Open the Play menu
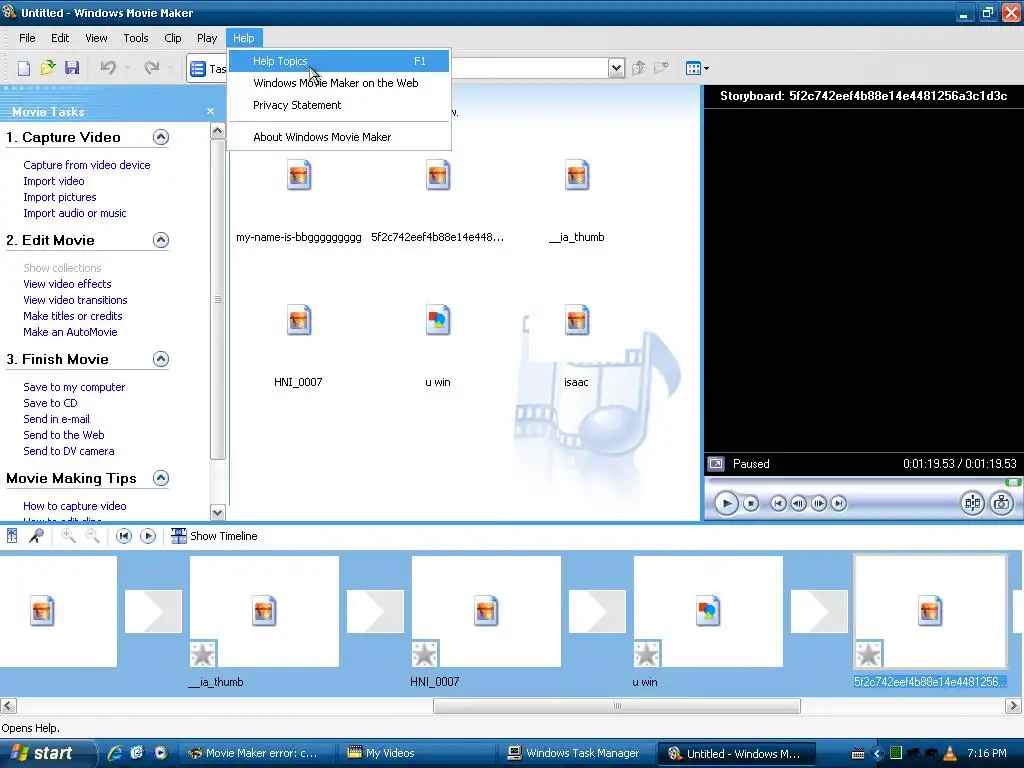This screenshot has height=768, width=1024. coord(207,38)
